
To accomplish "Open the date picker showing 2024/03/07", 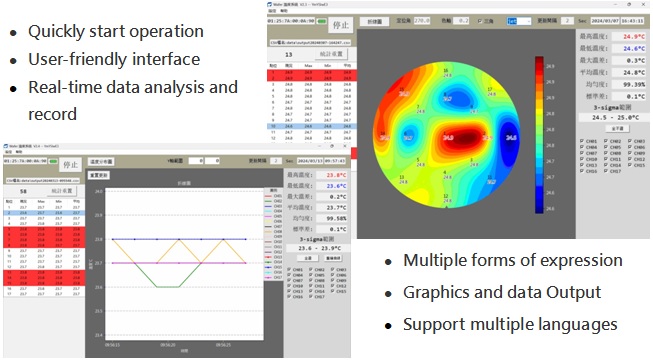I will click(x=605, y=20).
